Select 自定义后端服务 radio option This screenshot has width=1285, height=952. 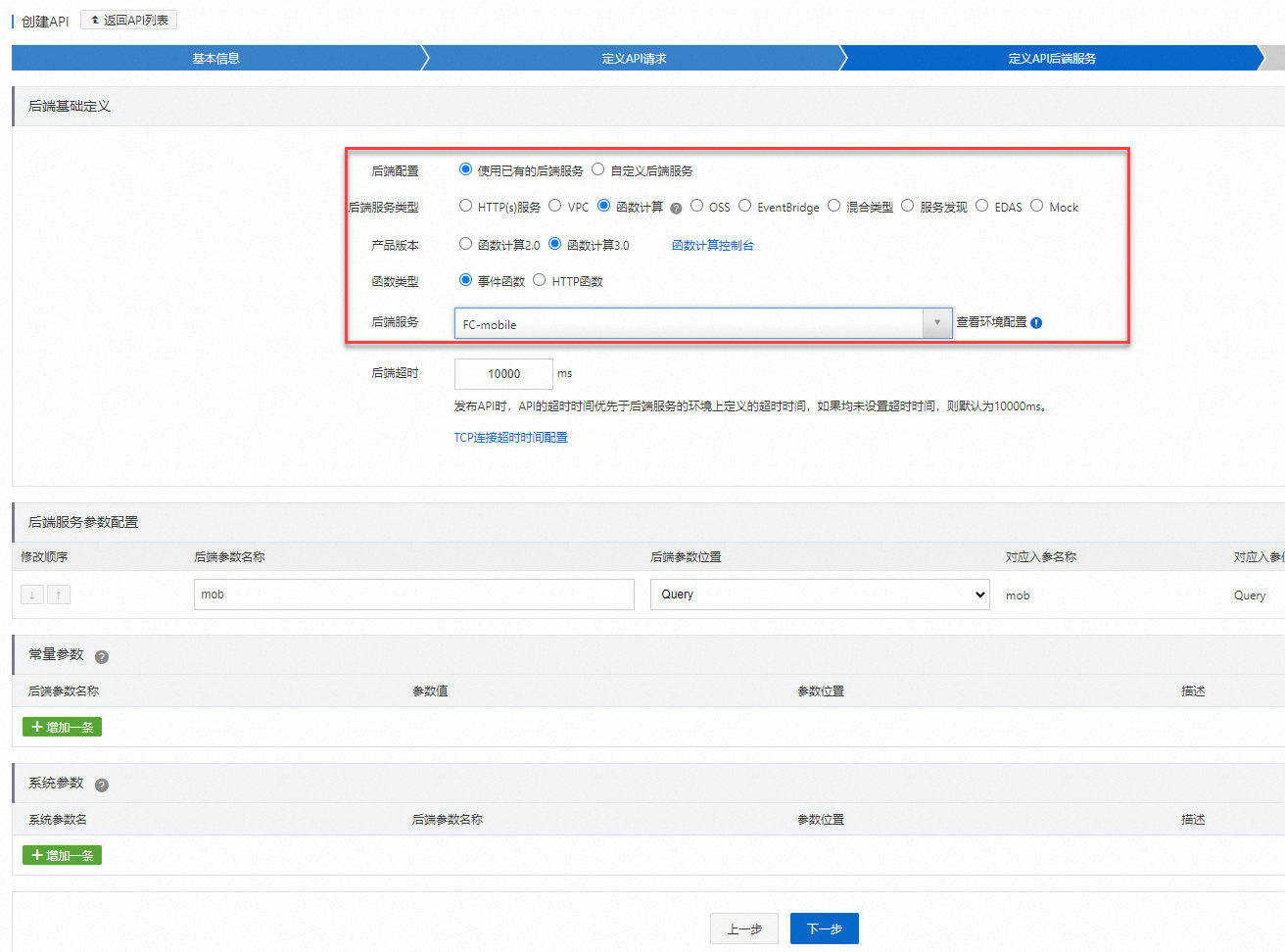pos(597,169)
